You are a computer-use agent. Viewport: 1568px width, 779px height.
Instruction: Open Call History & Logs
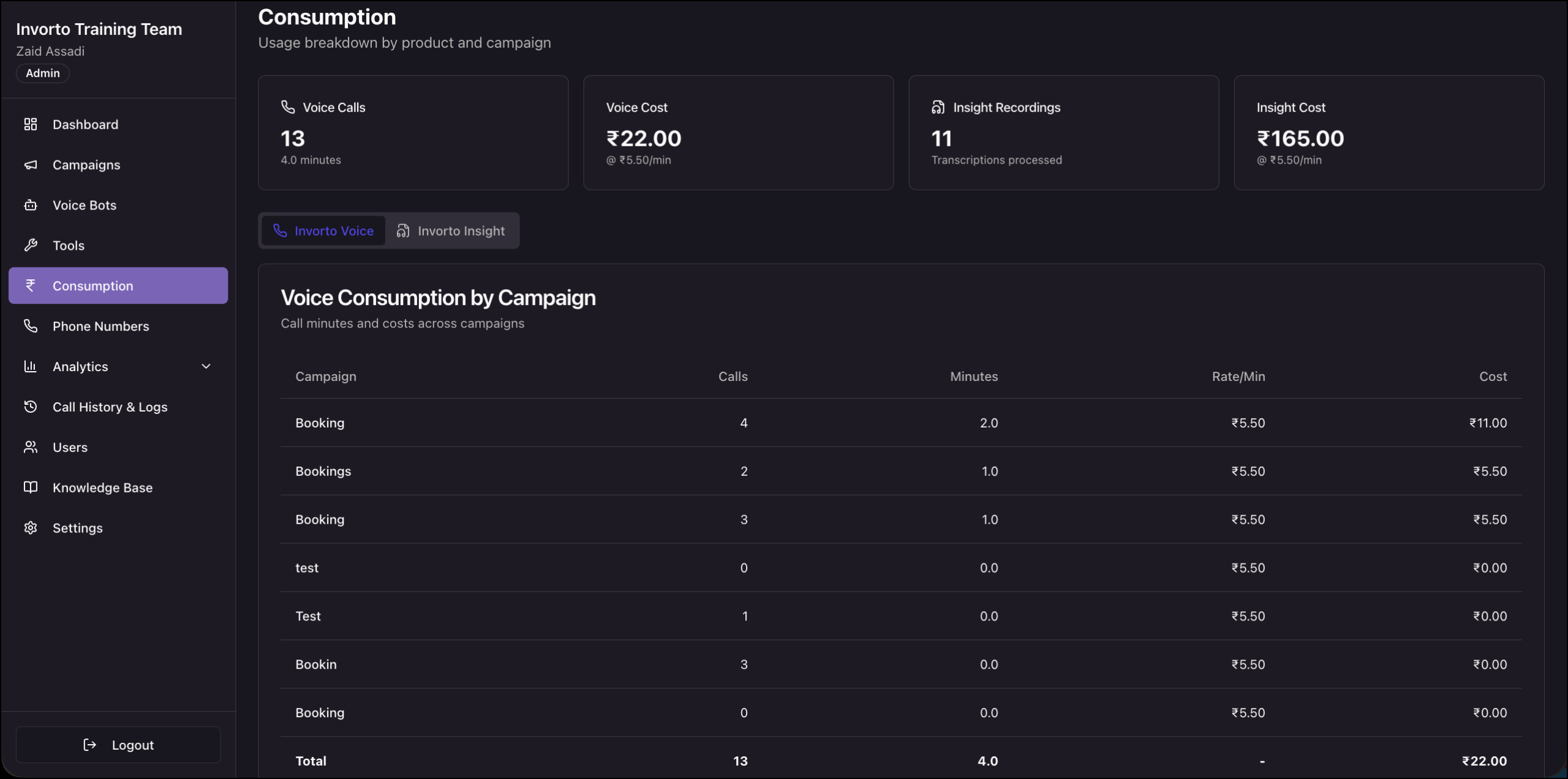(x=118, y=407)
